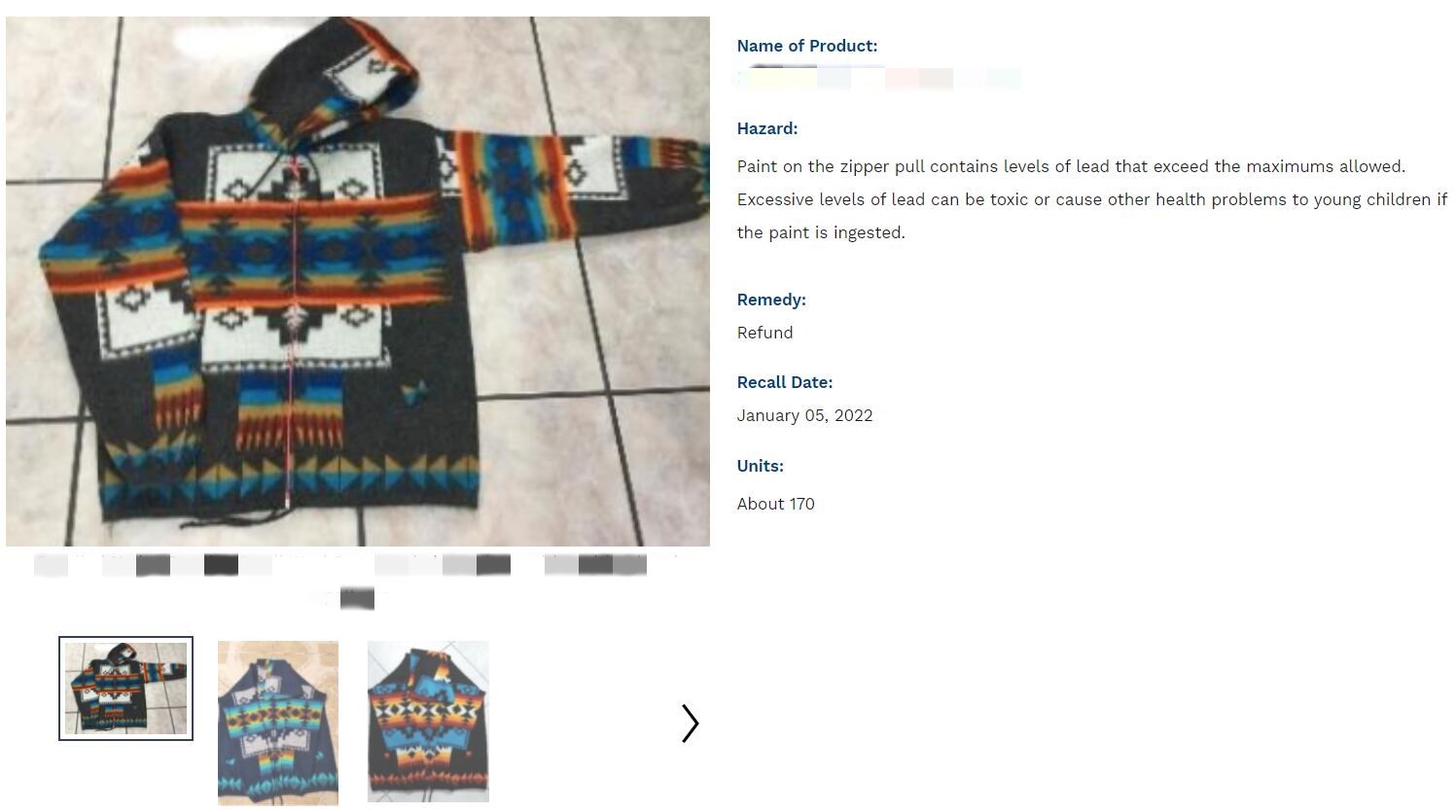Click the blurred product name text
Image resolution: width=1456 pixels, height=812 pixels.
click(x=878, y=79)
